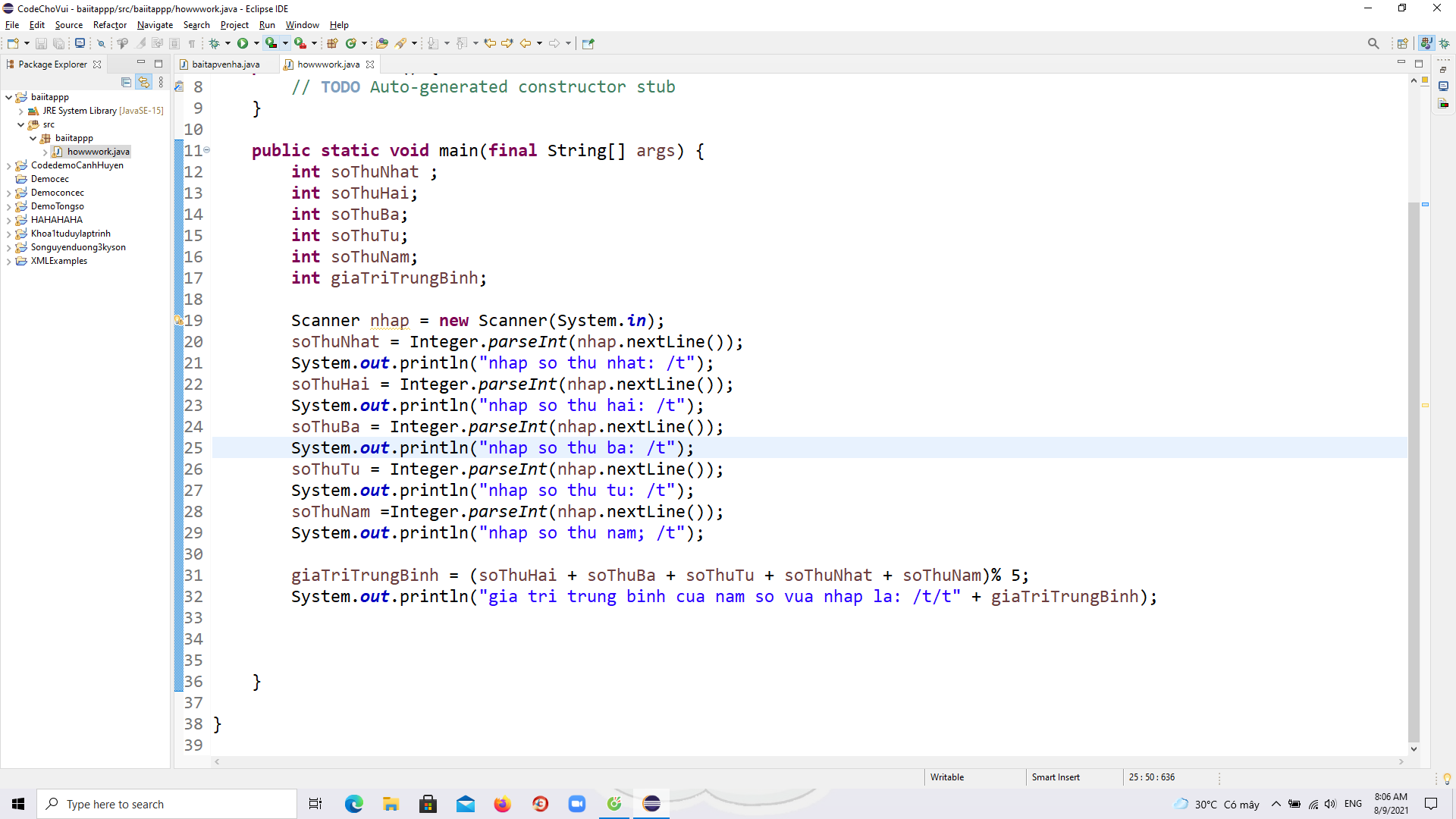Viewport: 1456px width, 819px height.
Task: Click the Open Perspective icon
Action: [x=1403, y=43]
